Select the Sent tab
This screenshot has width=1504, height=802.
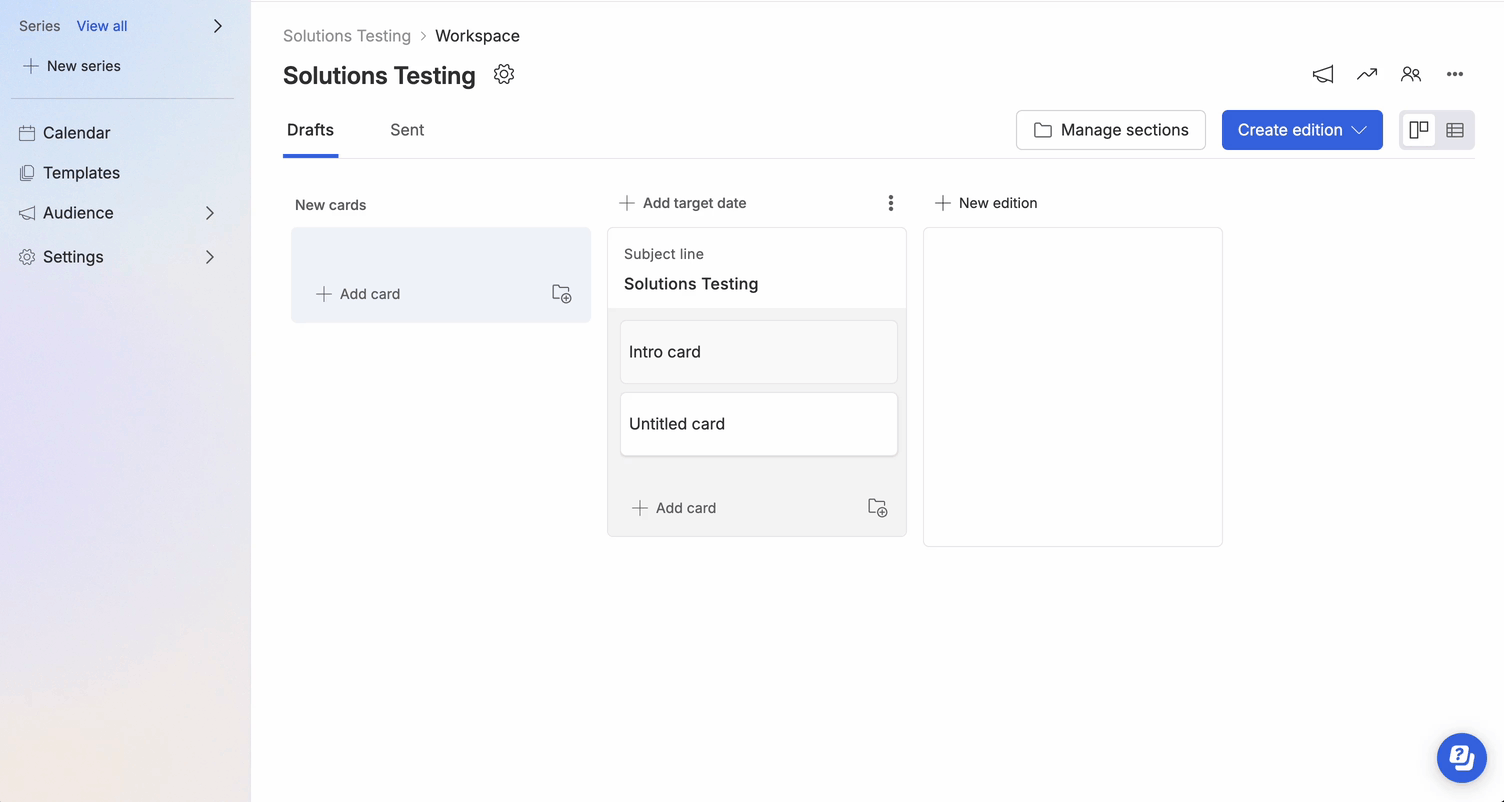pos(407,130)
